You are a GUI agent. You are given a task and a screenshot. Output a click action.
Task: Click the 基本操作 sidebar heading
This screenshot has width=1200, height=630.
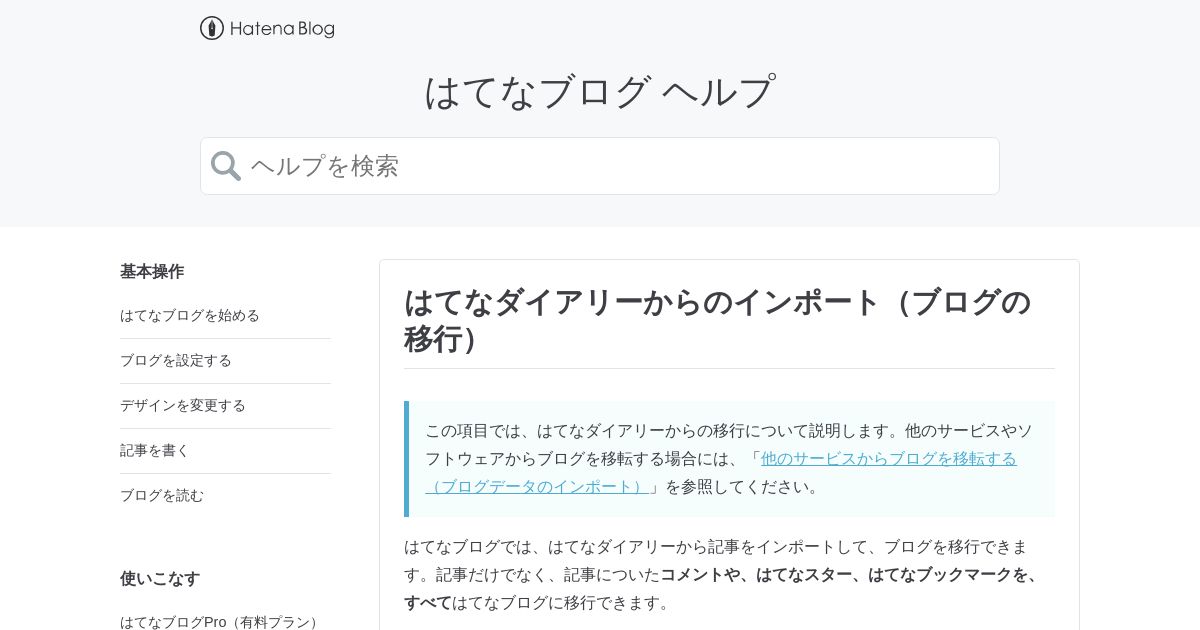coord(152,271)
